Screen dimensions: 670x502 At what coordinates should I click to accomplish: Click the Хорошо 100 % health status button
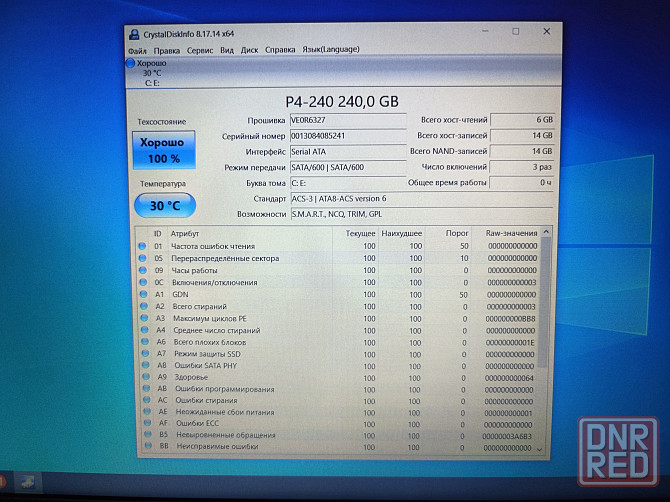[164, 150]
